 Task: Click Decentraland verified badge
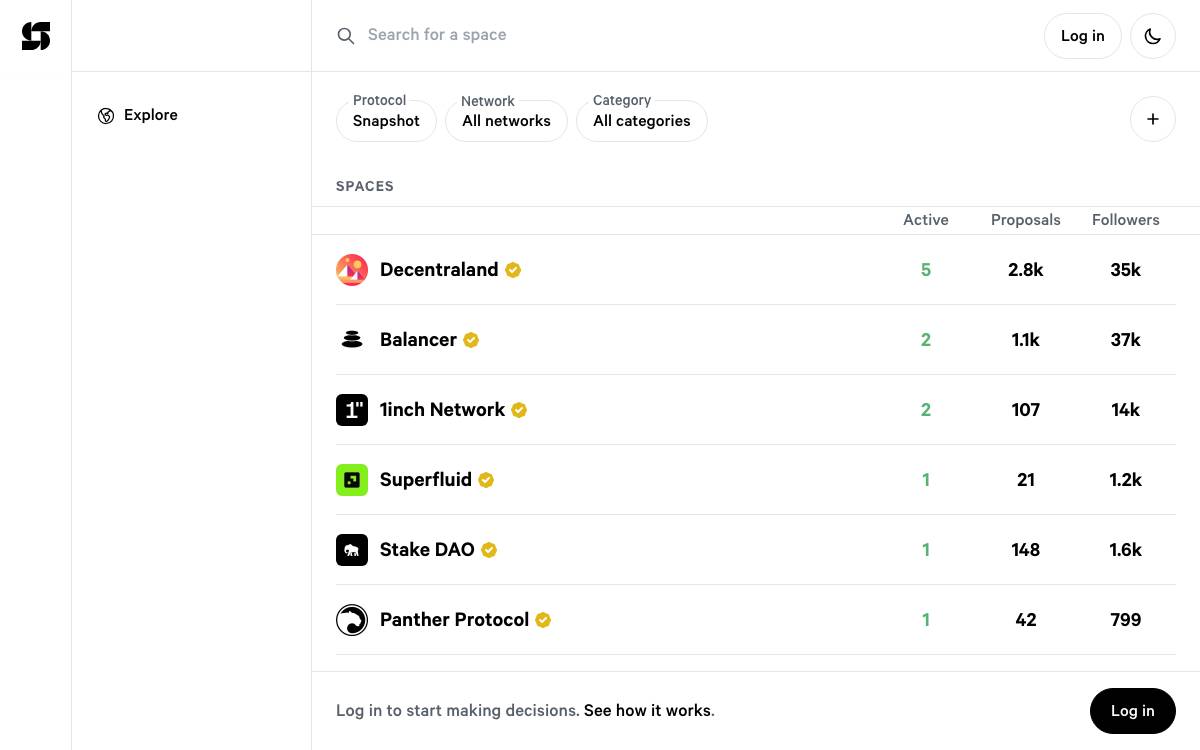click(x=513, y=270)
